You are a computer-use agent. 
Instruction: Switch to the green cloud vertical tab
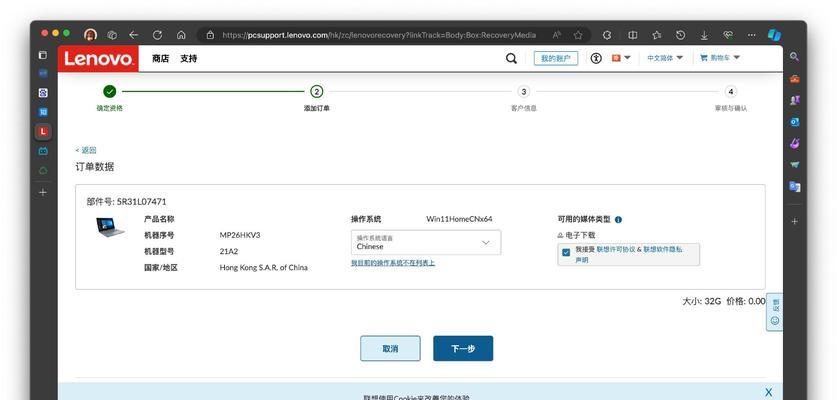[43, 171]
